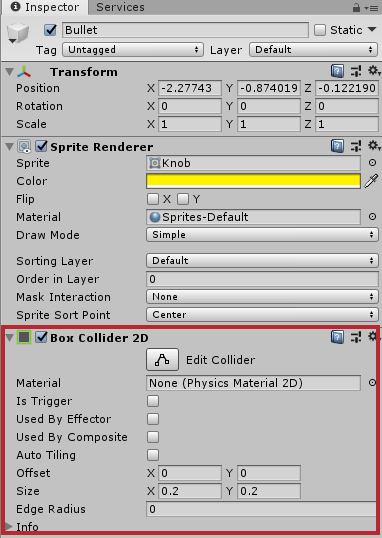The width and height of the screenshot is (382, 538).
Task: Collapse the Sprite Renderer component foldout
Action: (x=10, y=147)
